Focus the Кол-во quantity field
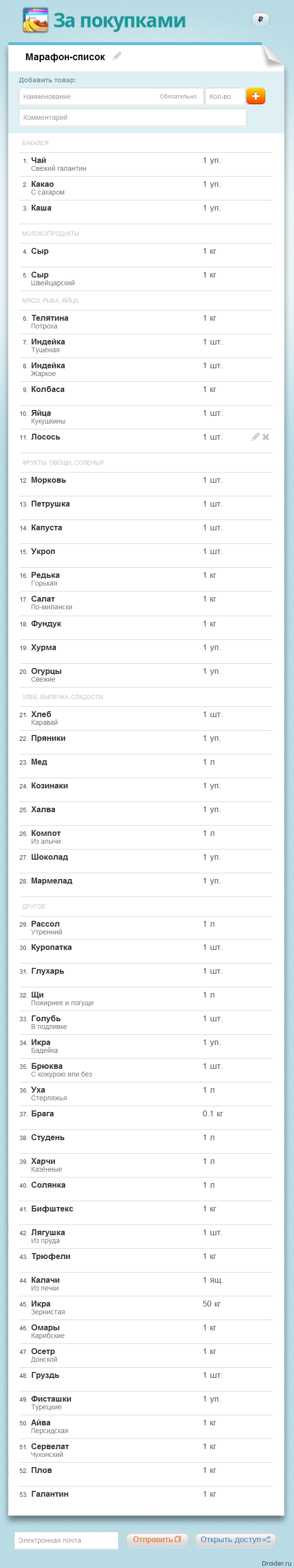Screen dimensions: 294x1568 click(225, 96)
